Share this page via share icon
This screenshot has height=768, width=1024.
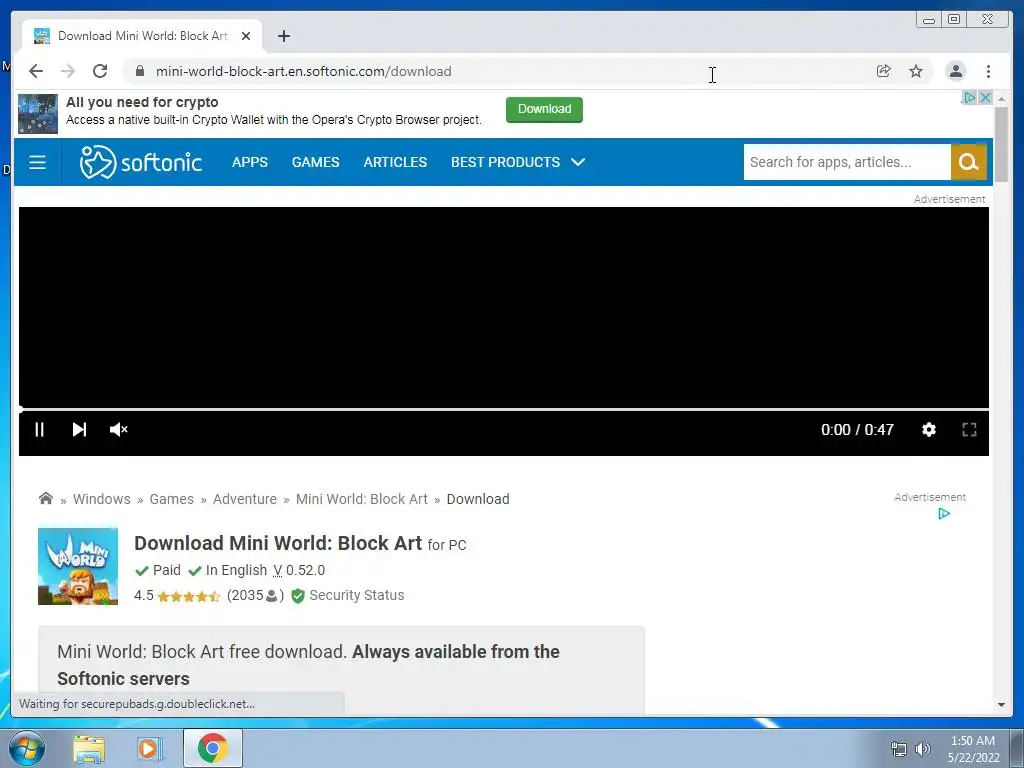pos(884,71)
